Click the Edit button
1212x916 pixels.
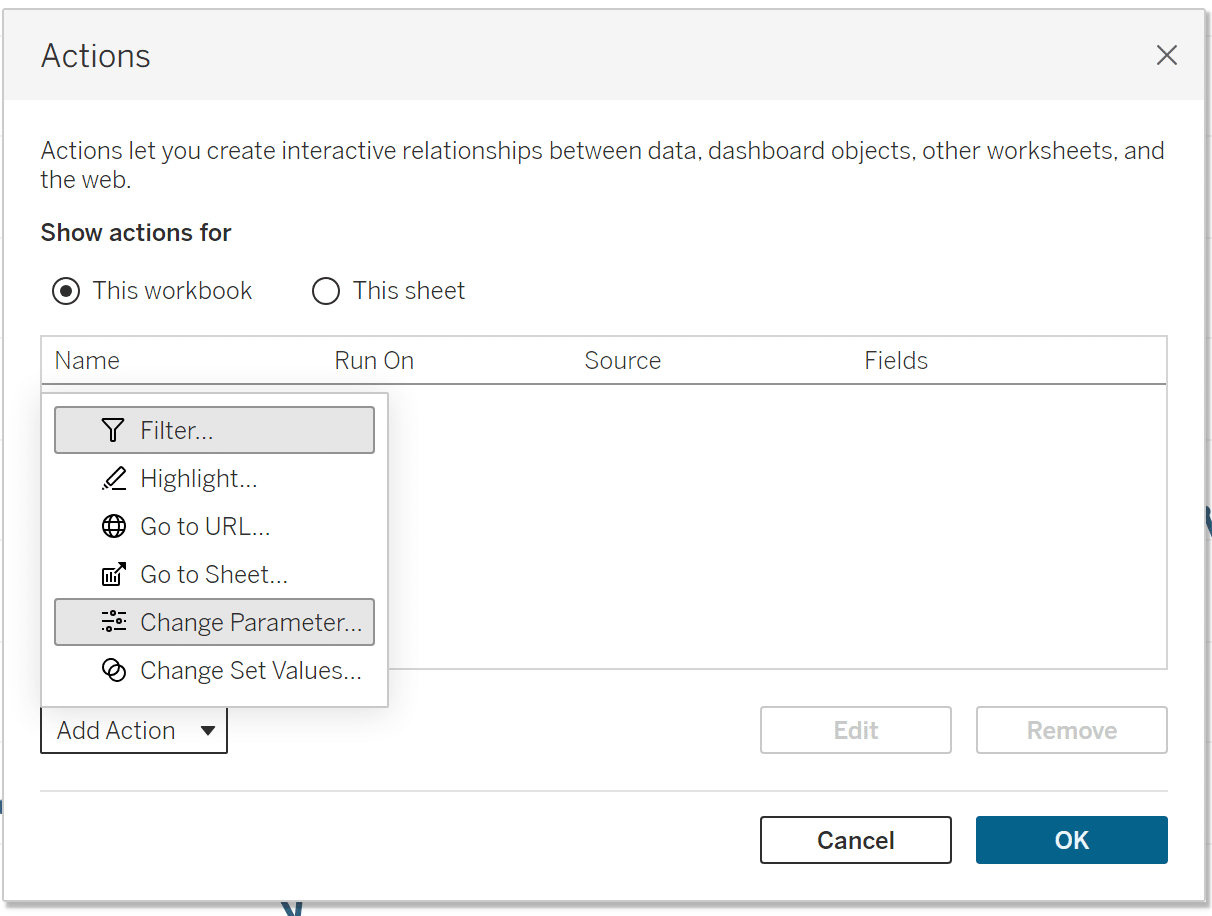point(855,730)
